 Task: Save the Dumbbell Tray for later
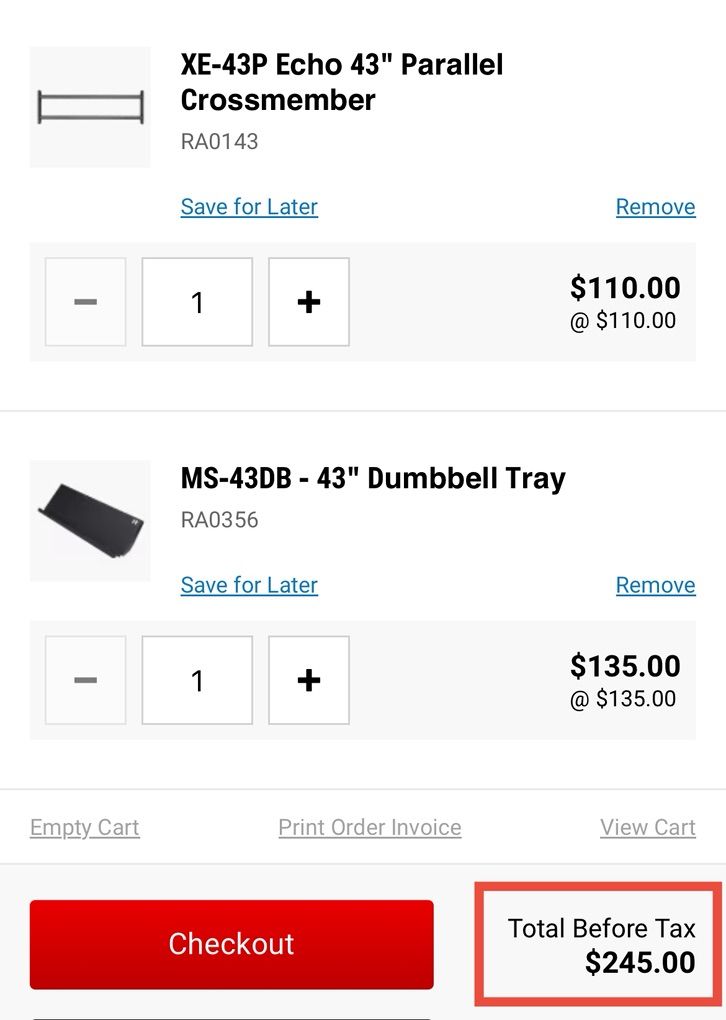(249, 585)
